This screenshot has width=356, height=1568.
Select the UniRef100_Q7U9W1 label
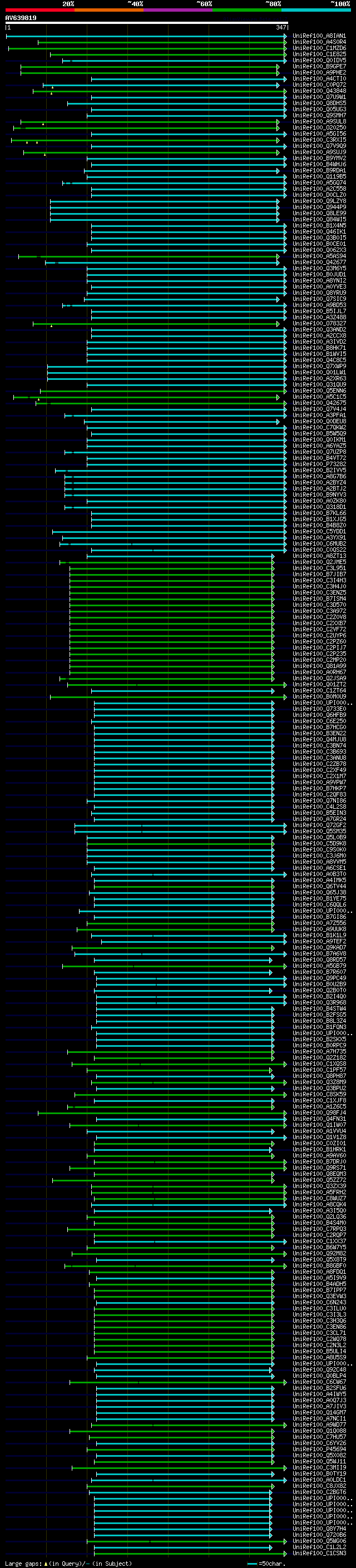(x=319, y=97)
